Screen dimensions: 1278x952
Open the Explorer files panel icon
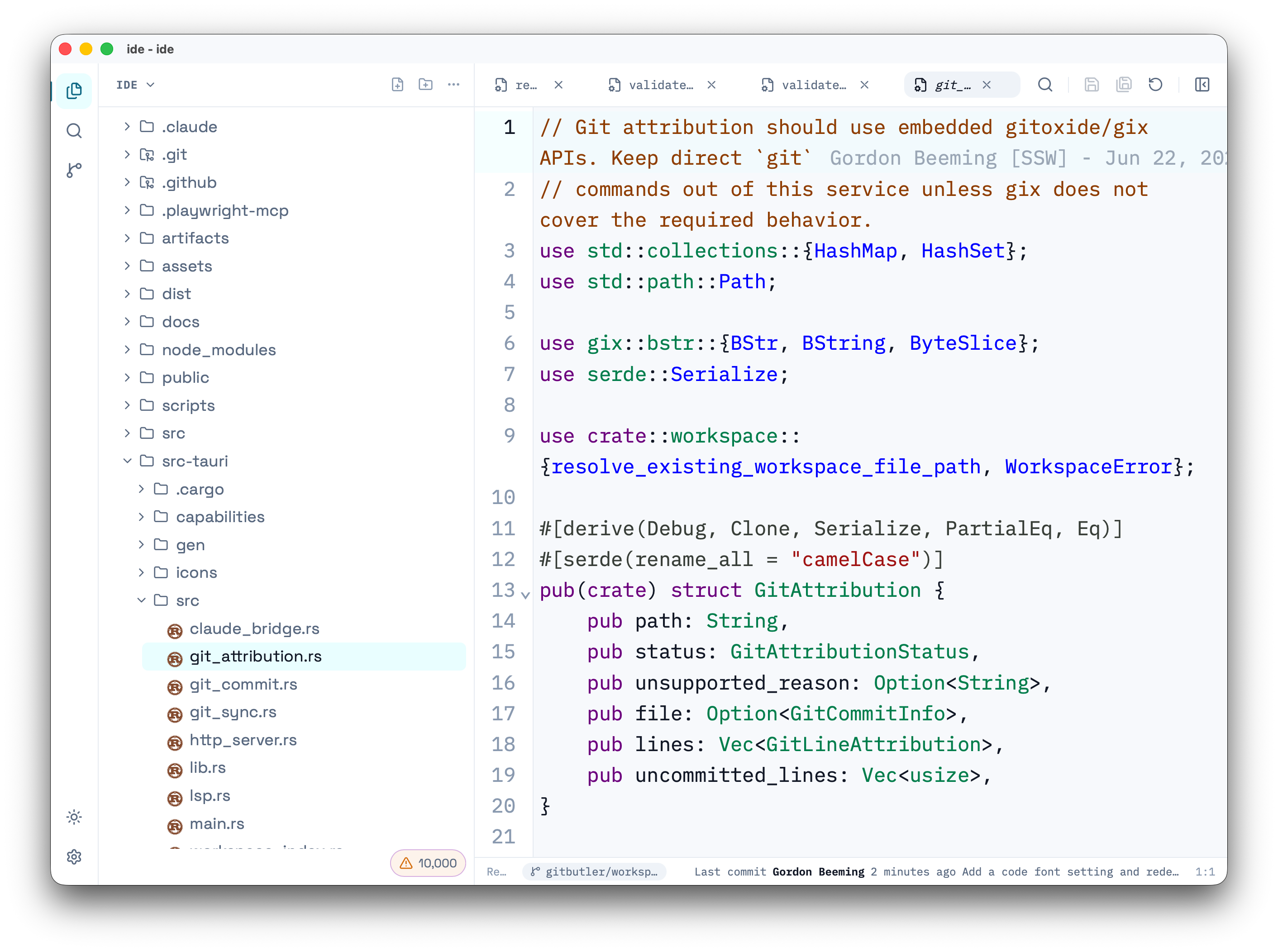tap(74, 90)
